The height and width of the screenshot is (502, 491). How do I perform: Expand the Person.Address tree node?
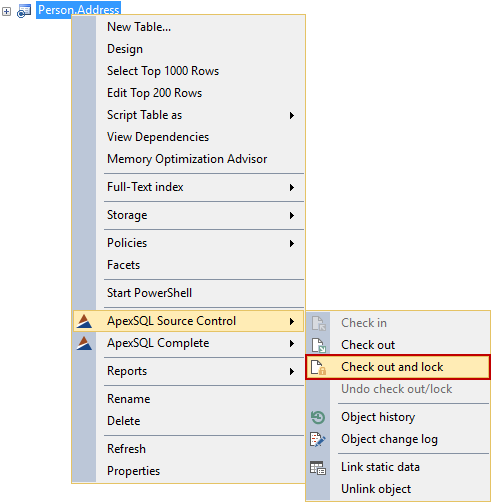coord(6,11)
